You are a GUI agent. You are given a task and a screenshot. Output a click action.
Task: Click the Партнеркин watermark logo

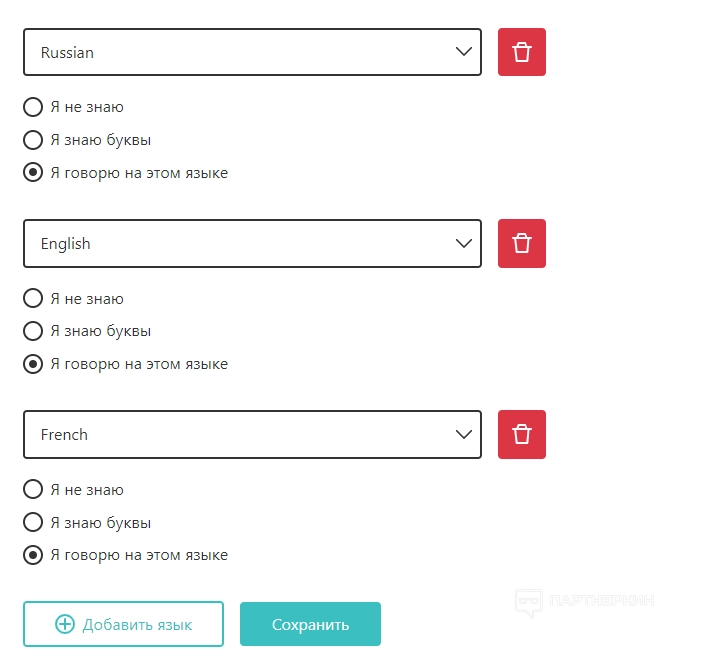[x=584, y=601]
